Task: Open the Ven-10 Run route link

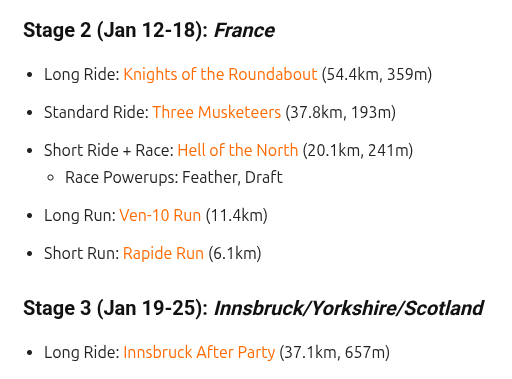Action: point(160,215)
